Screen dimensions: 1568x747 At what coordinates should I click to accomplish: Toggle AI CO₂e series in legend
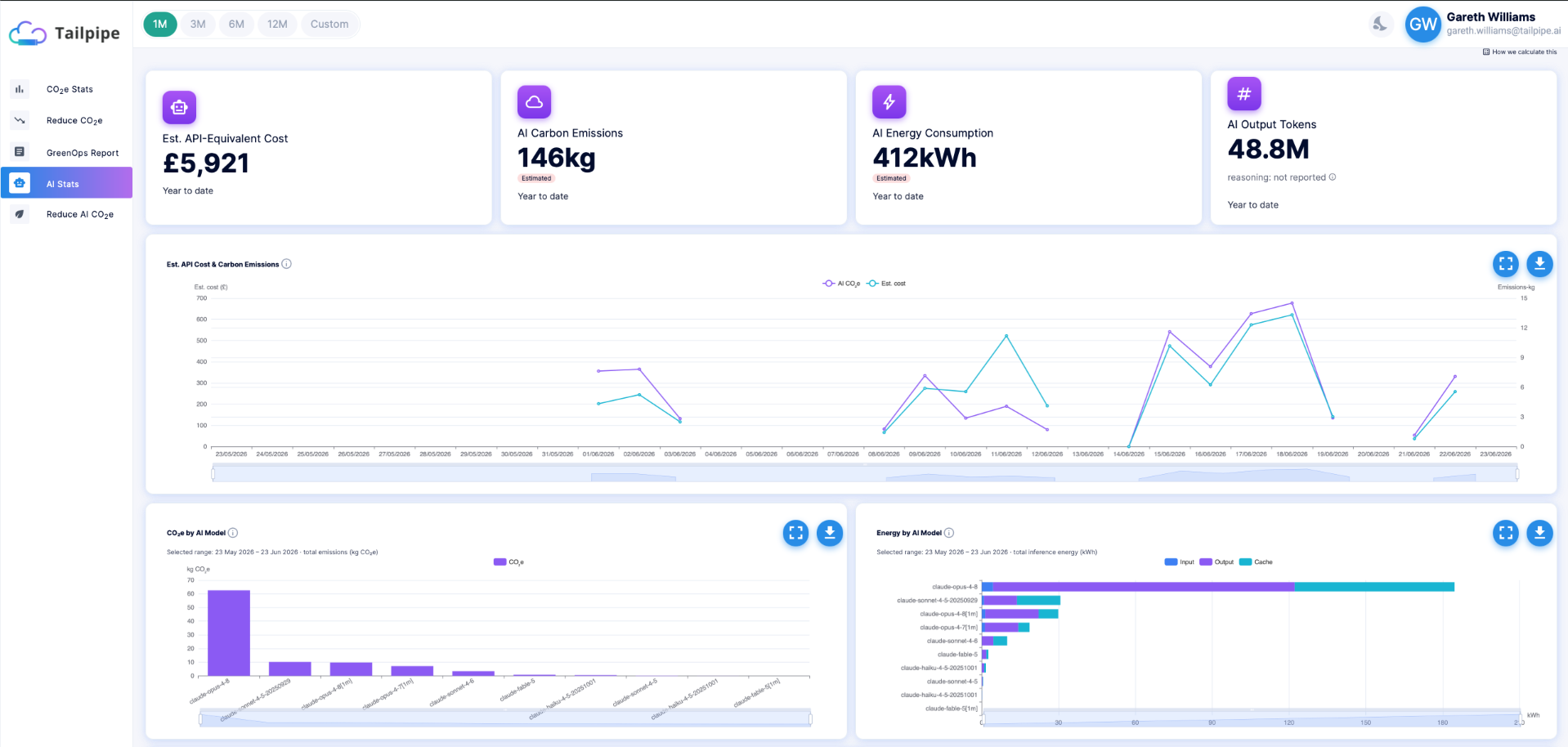coord(841,284)
